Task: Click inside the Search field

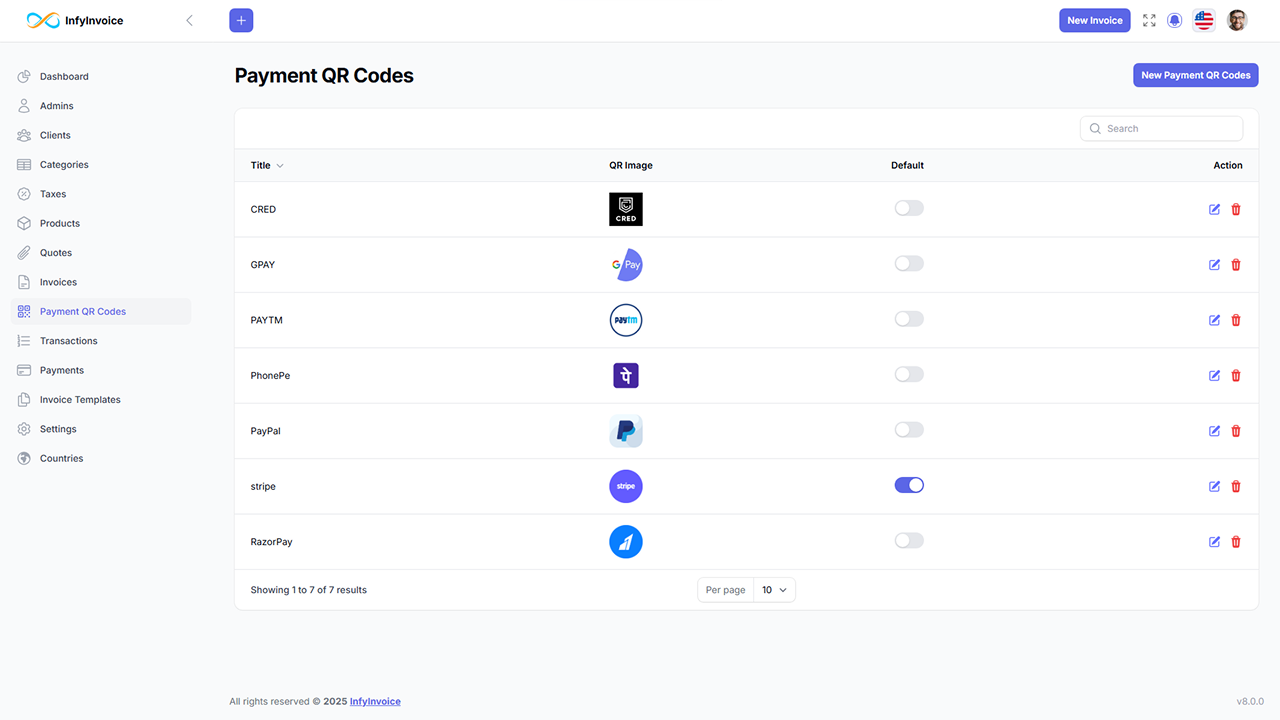Action: (1161, 128)
